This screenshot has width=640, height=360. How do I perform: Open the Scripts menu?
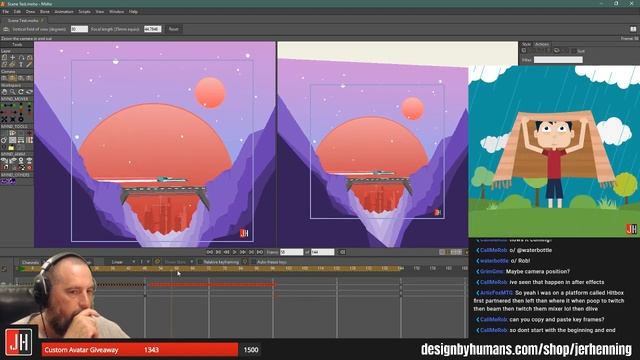[x=84, y=12]
